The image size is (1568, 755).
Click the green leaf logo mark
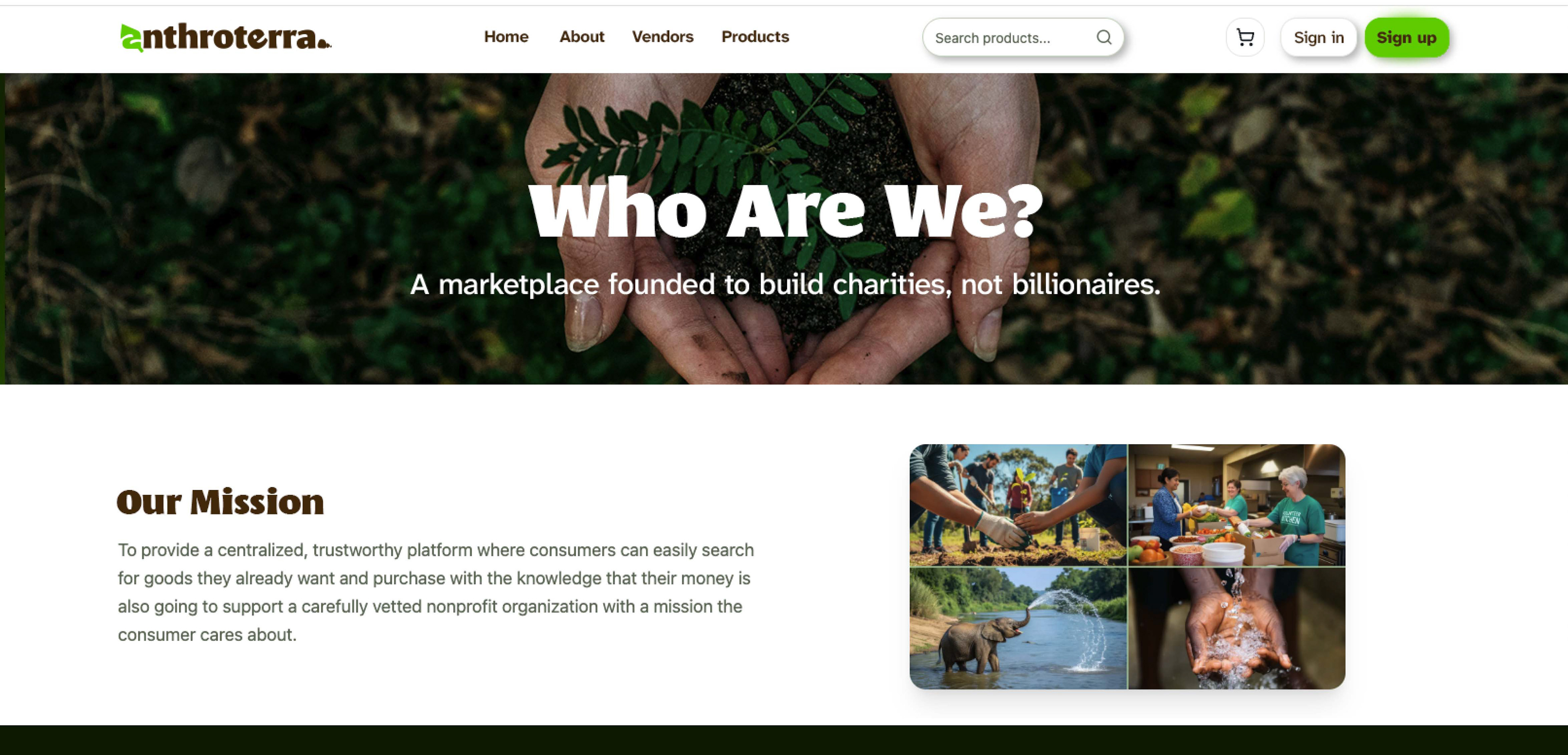coord(131,38)
